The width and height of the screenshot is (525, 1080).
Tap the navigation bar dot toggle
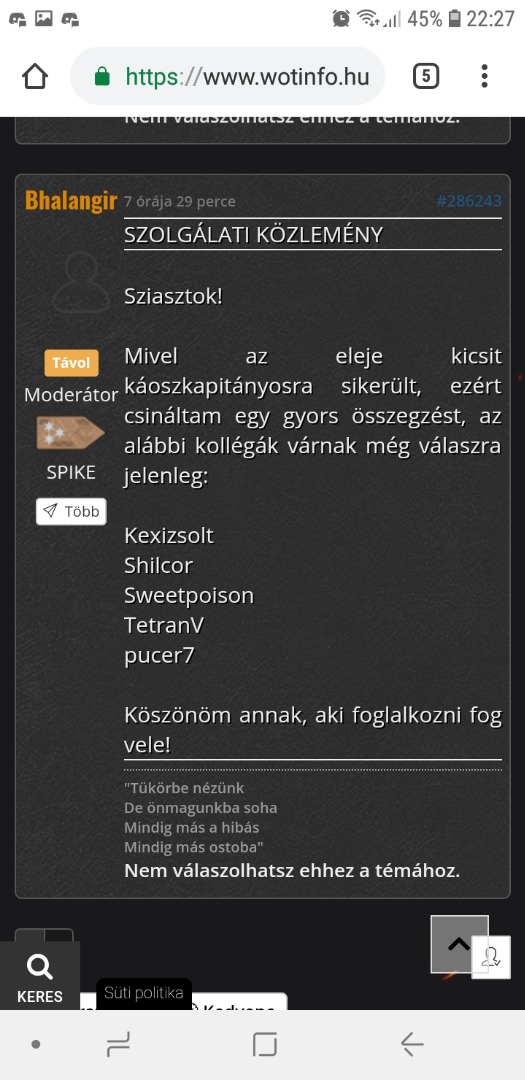(x=36, y=1045)
